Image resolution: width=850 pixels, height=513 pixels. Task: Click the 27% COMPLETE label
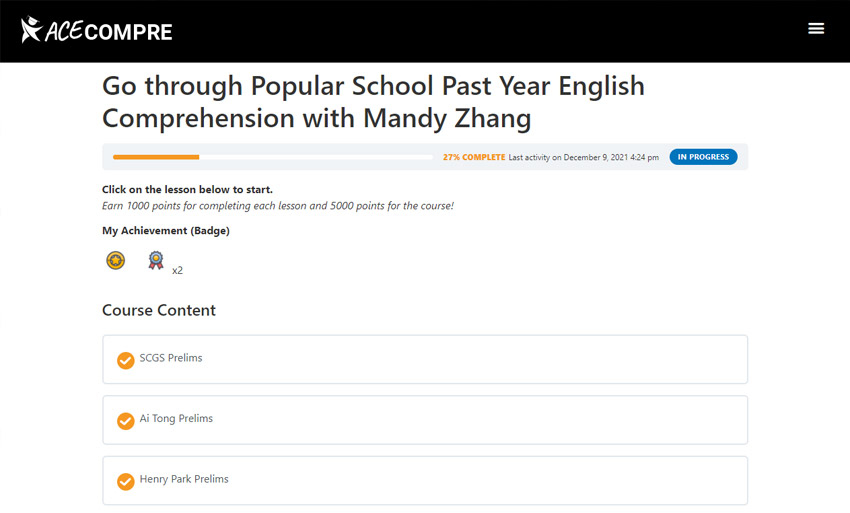tap(474, 157)
